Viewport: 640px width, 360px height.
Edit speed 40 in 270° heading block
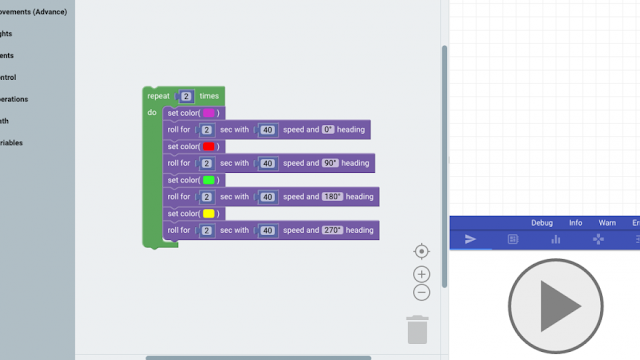click(267, 230)
